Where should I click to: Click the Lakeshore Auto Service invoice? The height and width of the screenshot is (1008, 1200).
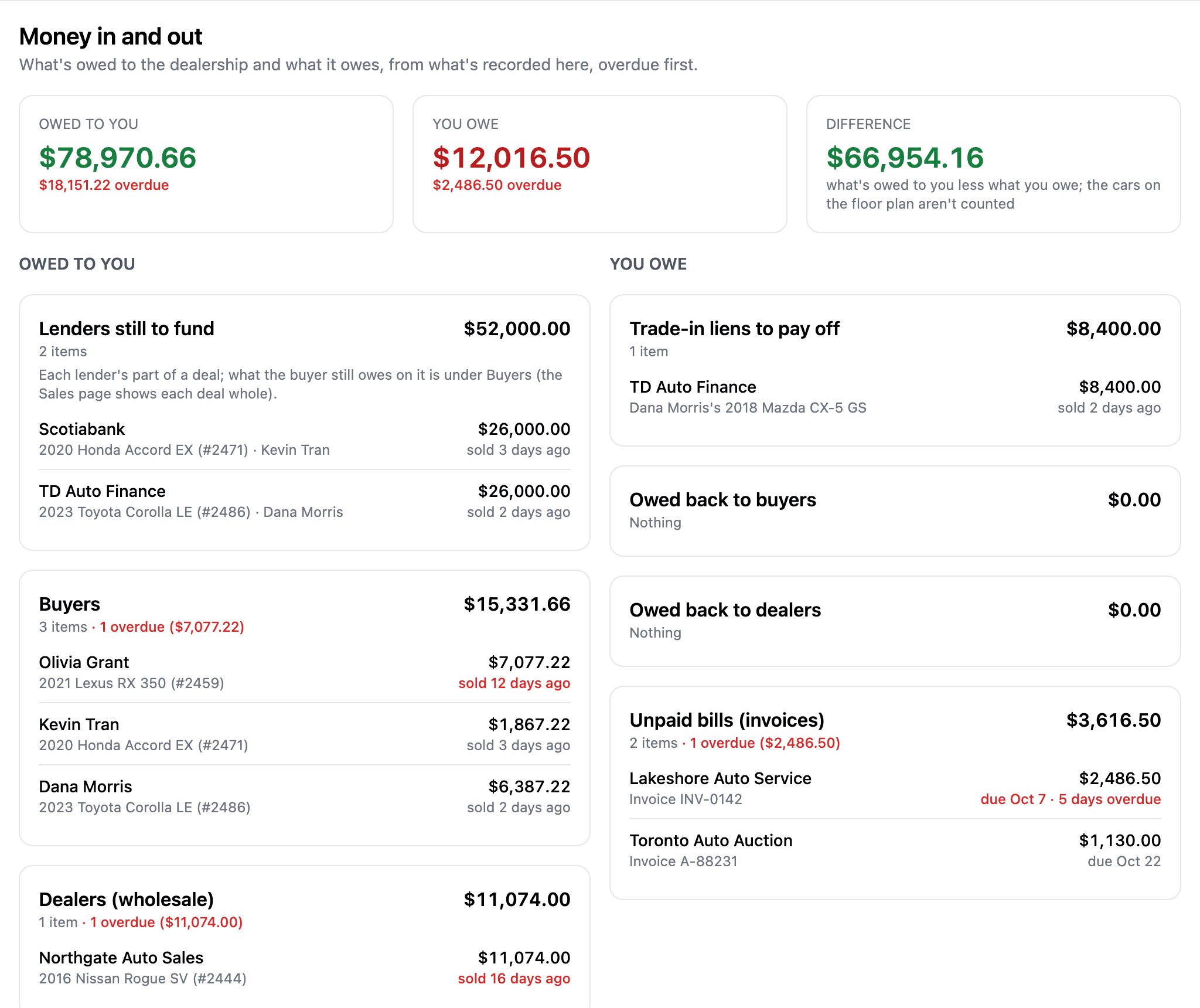coord(895,788)
